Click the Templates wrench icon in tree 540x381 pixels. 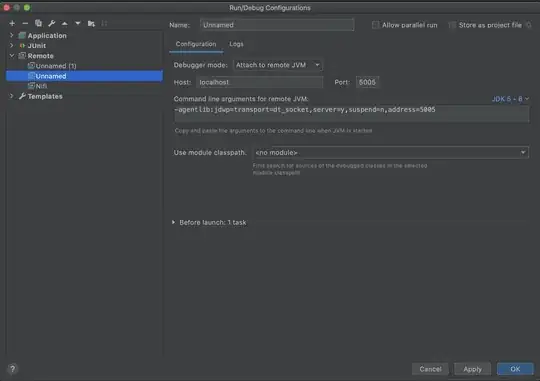(x=22, y=96)
